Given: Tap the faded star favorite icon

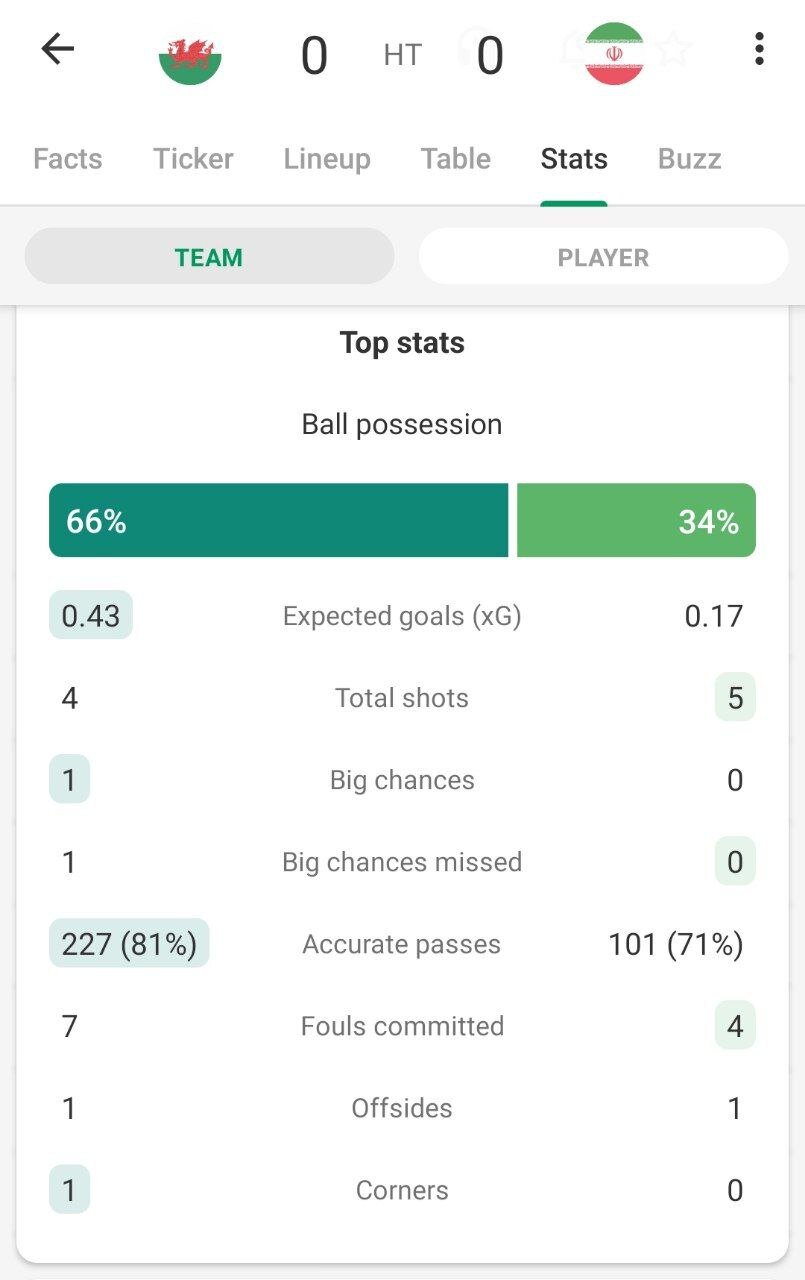Looking at the screenshot, I should tap(675, 48).
